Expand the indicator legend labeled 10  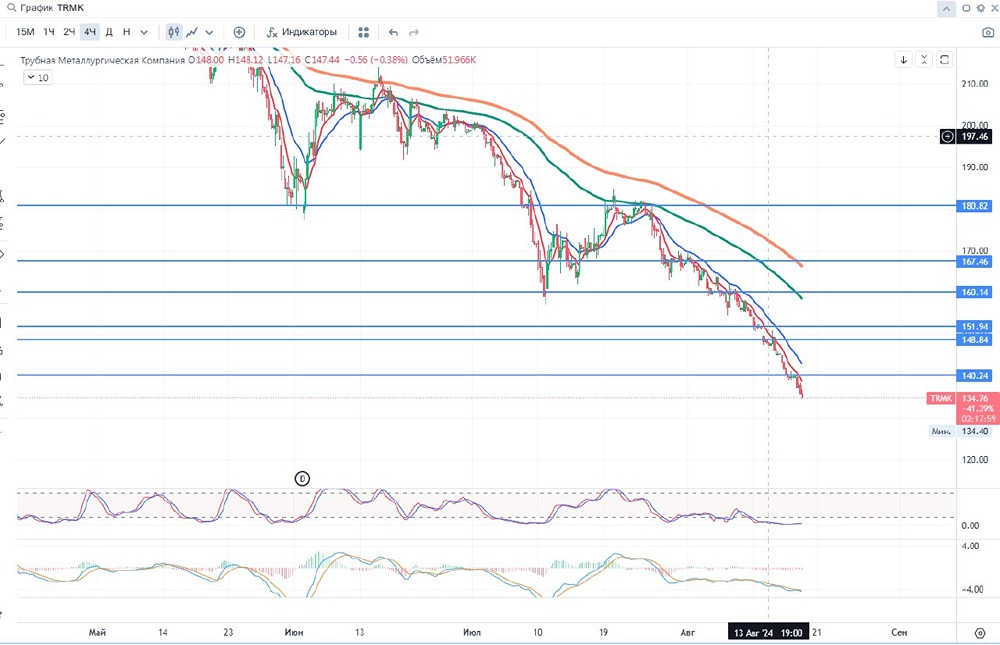pos(38,78)
